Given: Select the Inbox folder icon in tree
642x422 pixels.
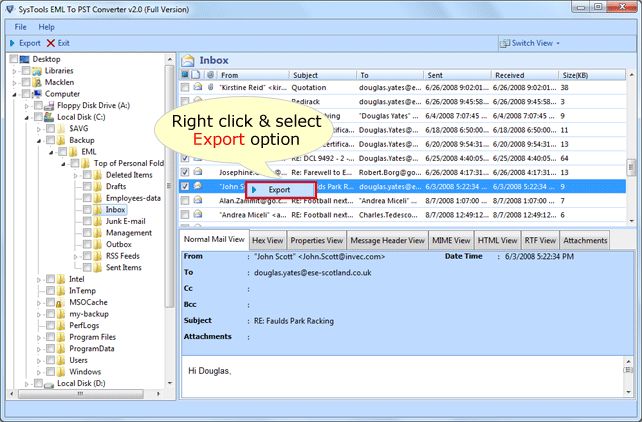Looking at the screenshot, I should [97, 209].
